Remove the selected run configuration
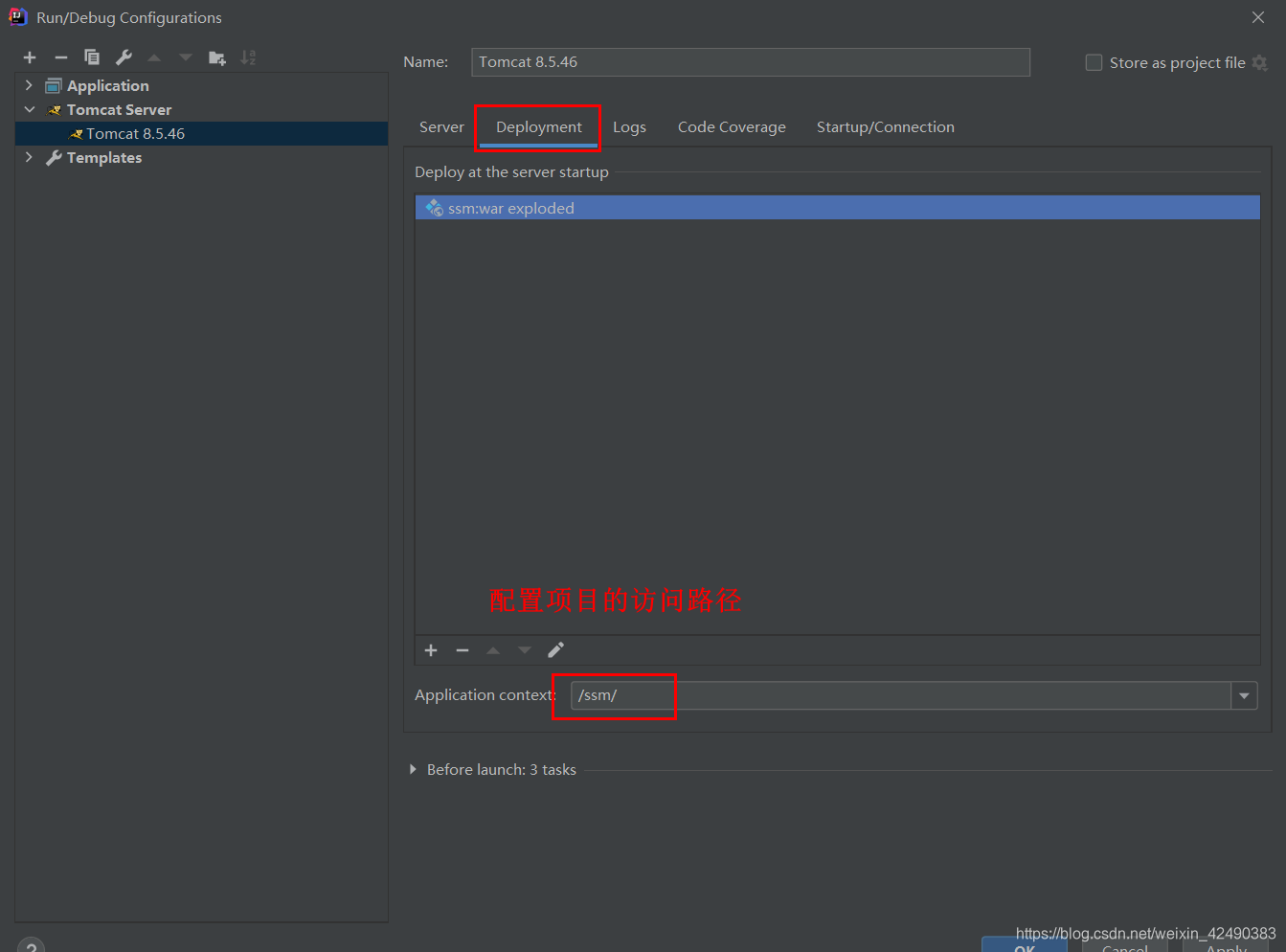The width and height of the screenshot is (1286, 952). [x=61, y=57]
